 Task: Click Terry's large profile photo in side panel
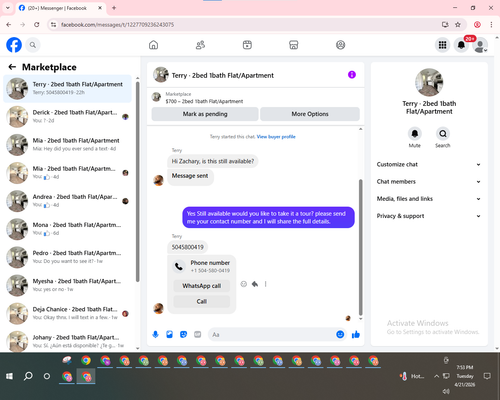pos(429,82)
